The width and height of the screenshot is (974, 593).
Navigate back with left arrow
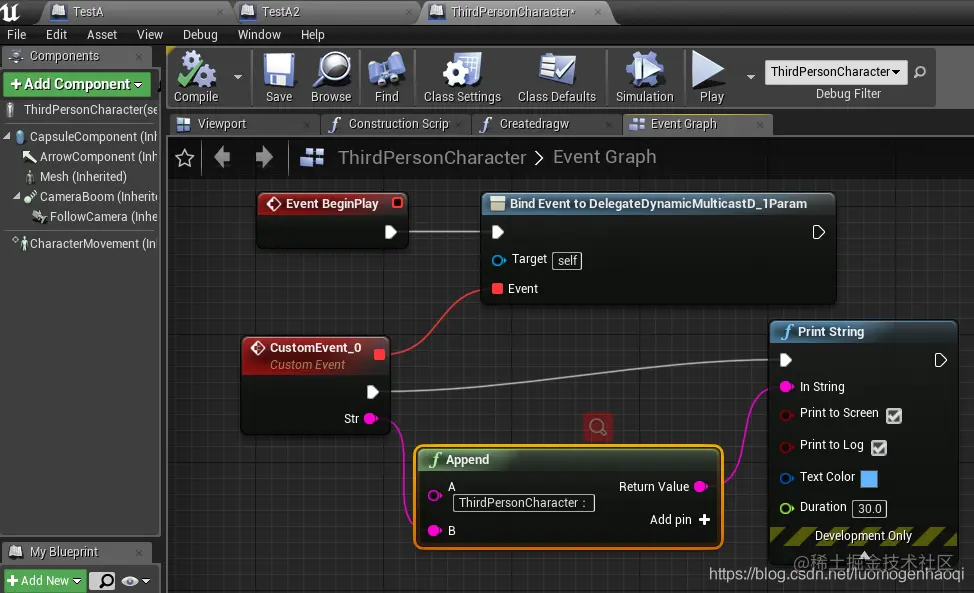coord(222,157)
